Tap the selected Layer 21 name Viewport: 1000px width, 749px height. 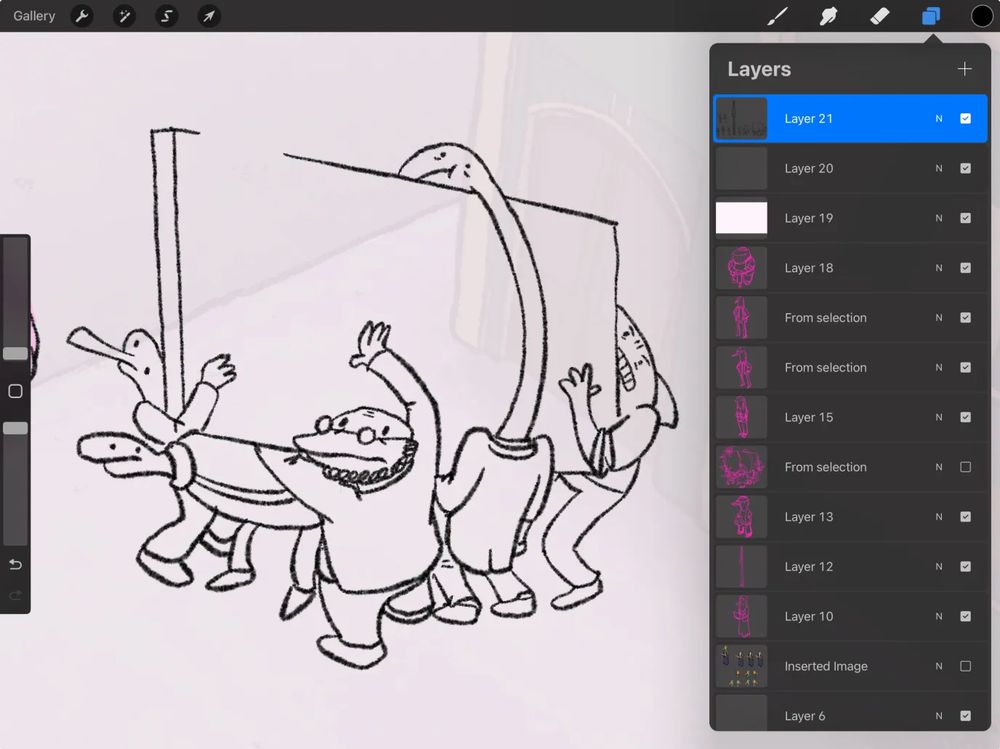809,119
